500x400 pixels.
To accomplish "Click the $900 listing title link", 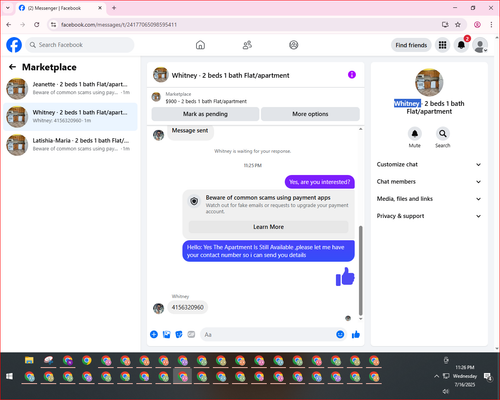I will (x=206, y=101).
